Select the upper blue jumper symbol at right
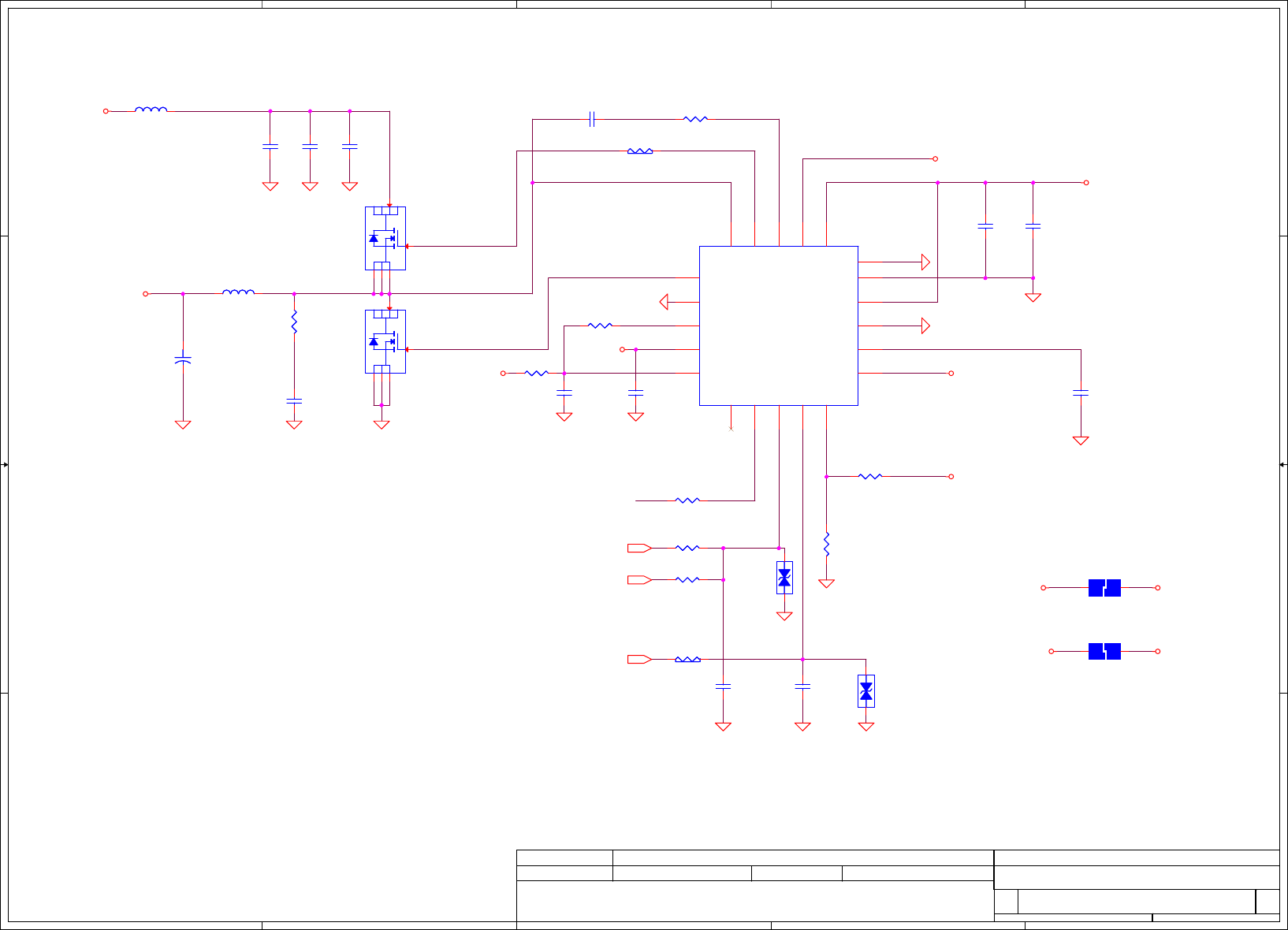Viewport: 1288px width, 930px height. pos(1104,587)
